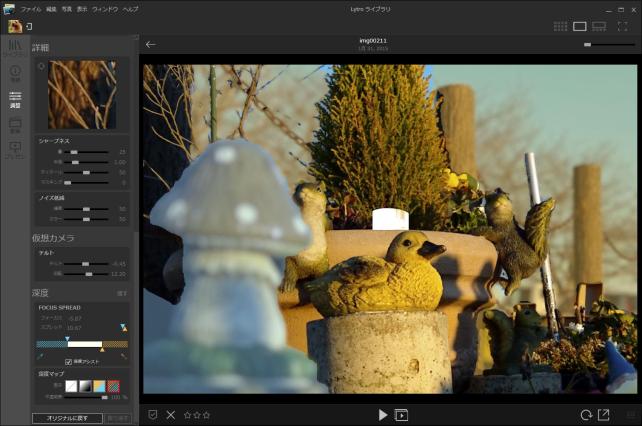Rotate the image with the rotate icon
The height and width of the screenshot is (426, 642).
(x=585, y=415)
